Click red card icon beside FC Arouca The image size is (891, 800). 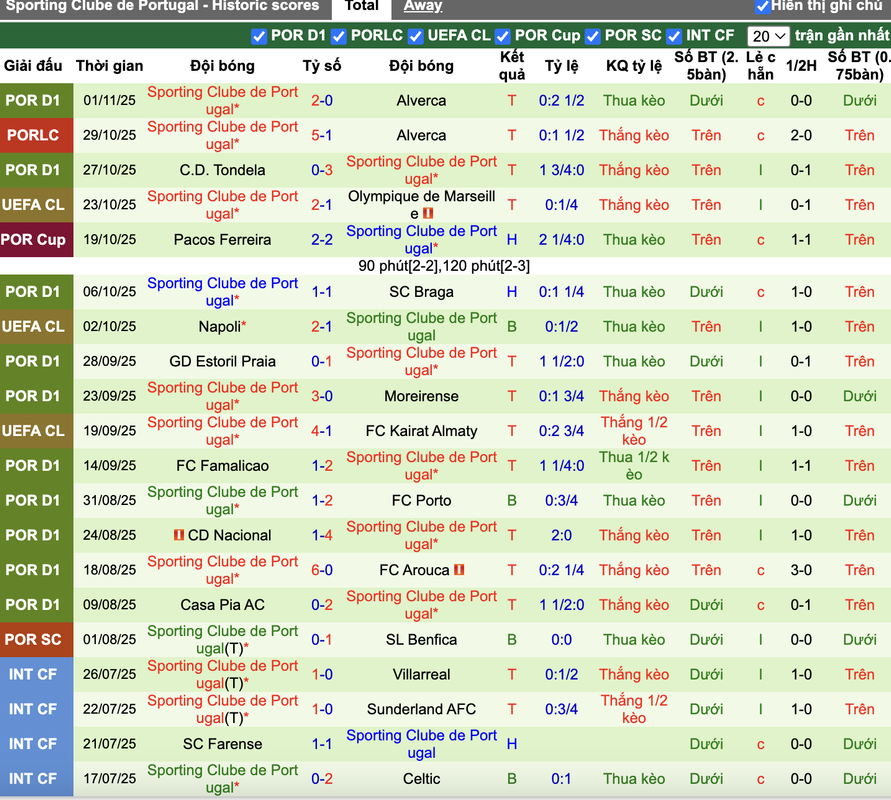pyautogui.click(x=459, y=569)
